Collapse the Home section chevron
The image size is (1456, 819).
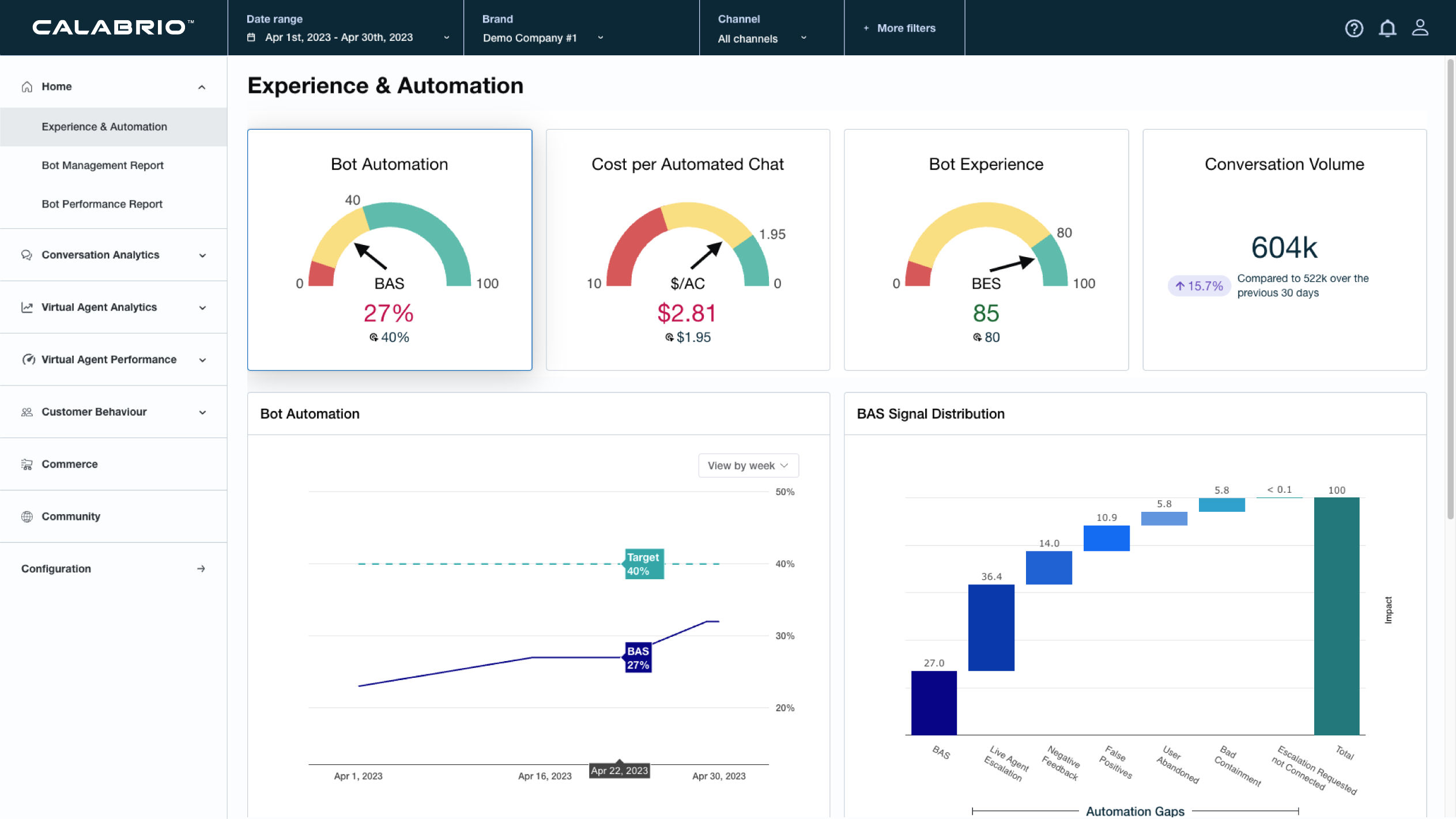point(202,87)
